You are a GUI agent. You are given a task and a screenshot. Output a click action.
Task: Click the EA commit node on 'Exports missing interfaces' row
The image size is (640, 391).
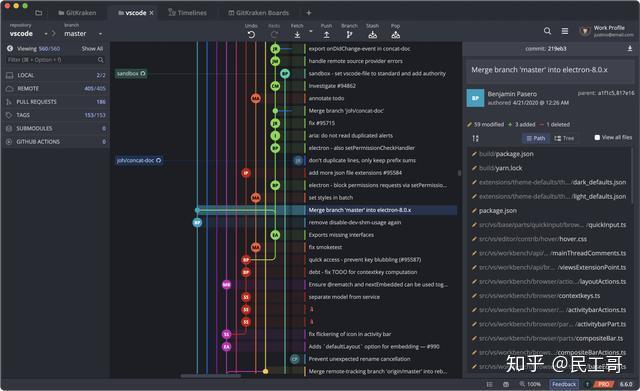point(276,235)
